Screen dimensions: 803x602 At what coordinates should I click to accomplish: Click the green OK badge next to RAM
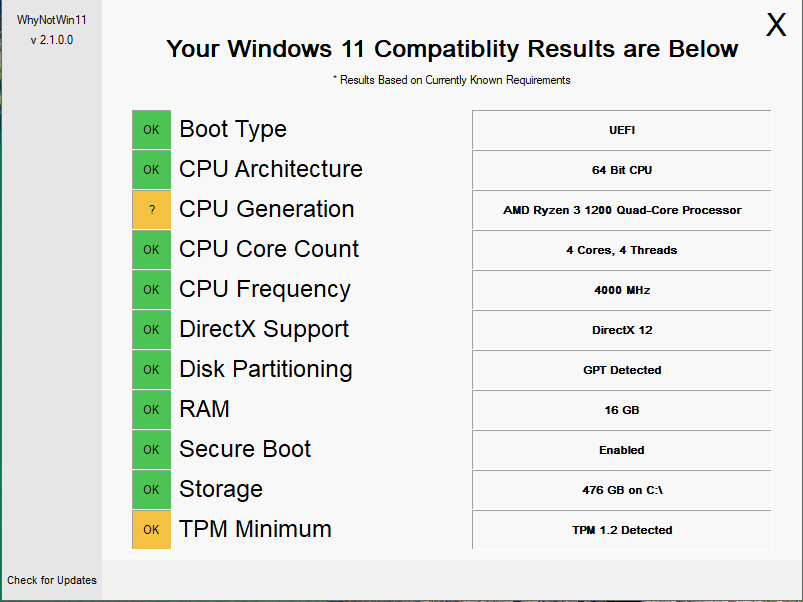click(152, 410)
